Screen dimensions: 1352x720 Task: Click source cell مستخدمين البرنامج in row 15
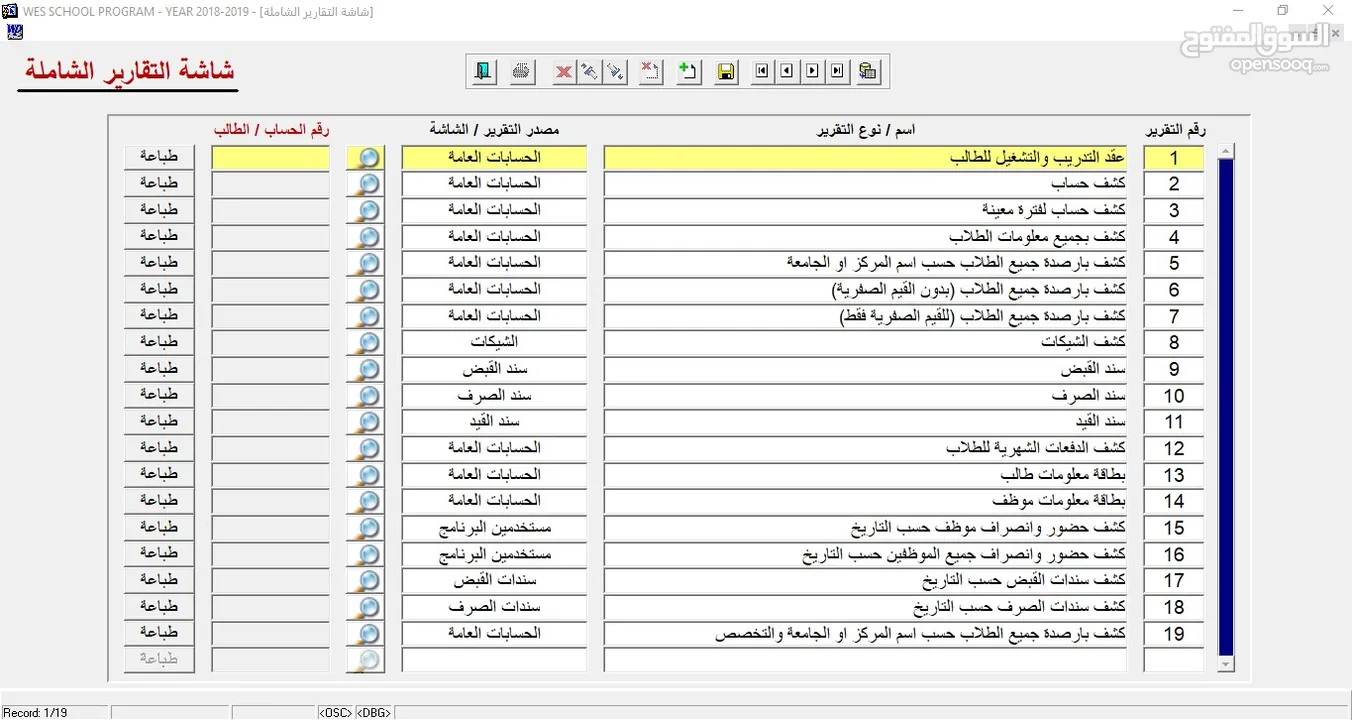pyautogui.click(x=494, y=527)
